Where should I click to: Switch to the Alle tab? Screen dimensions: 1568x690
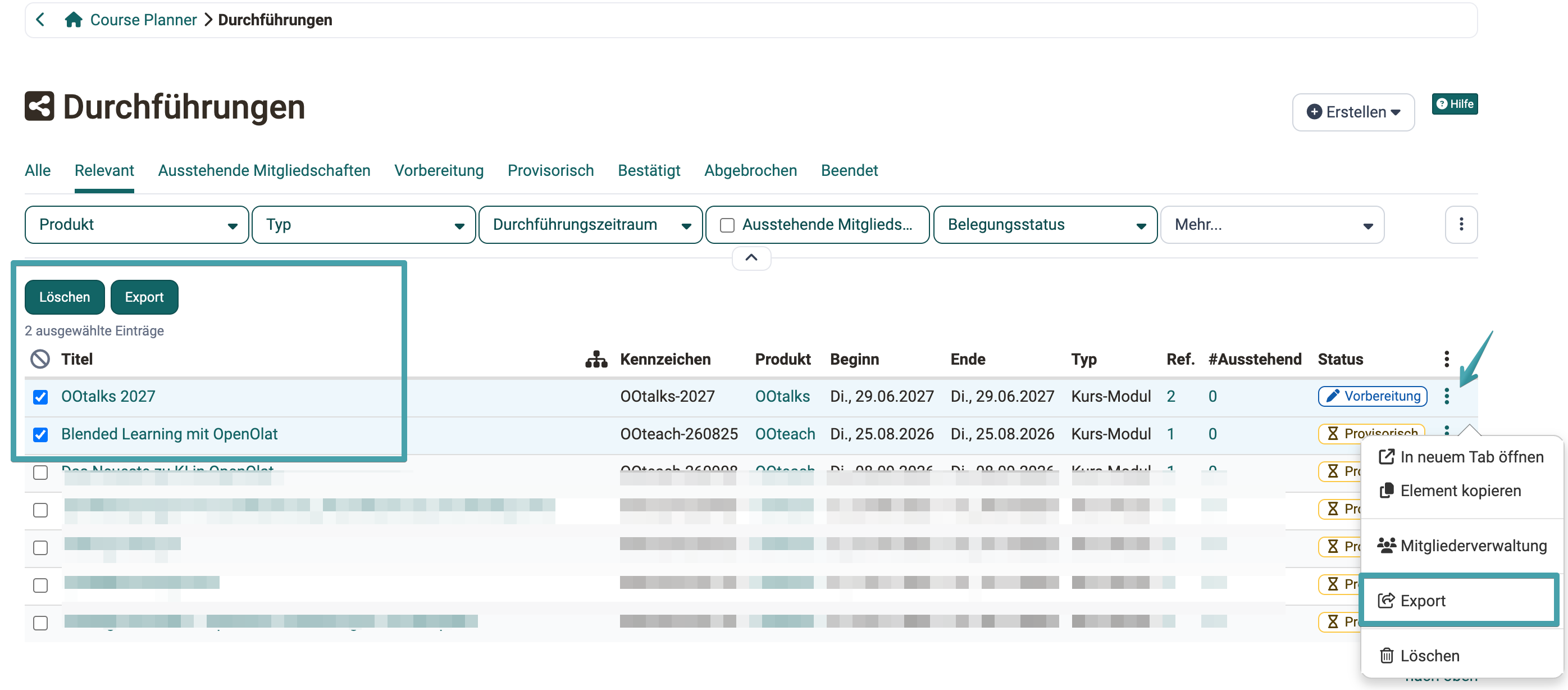coord(38,170)
